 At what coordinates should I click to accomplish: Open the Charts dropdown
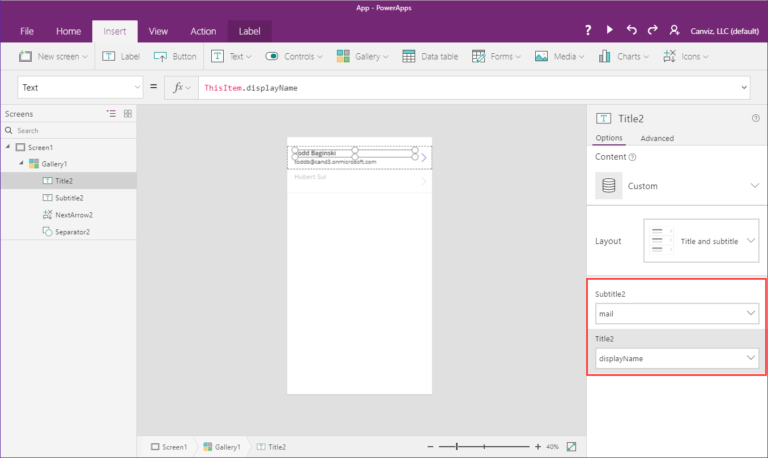click(624, 56)
